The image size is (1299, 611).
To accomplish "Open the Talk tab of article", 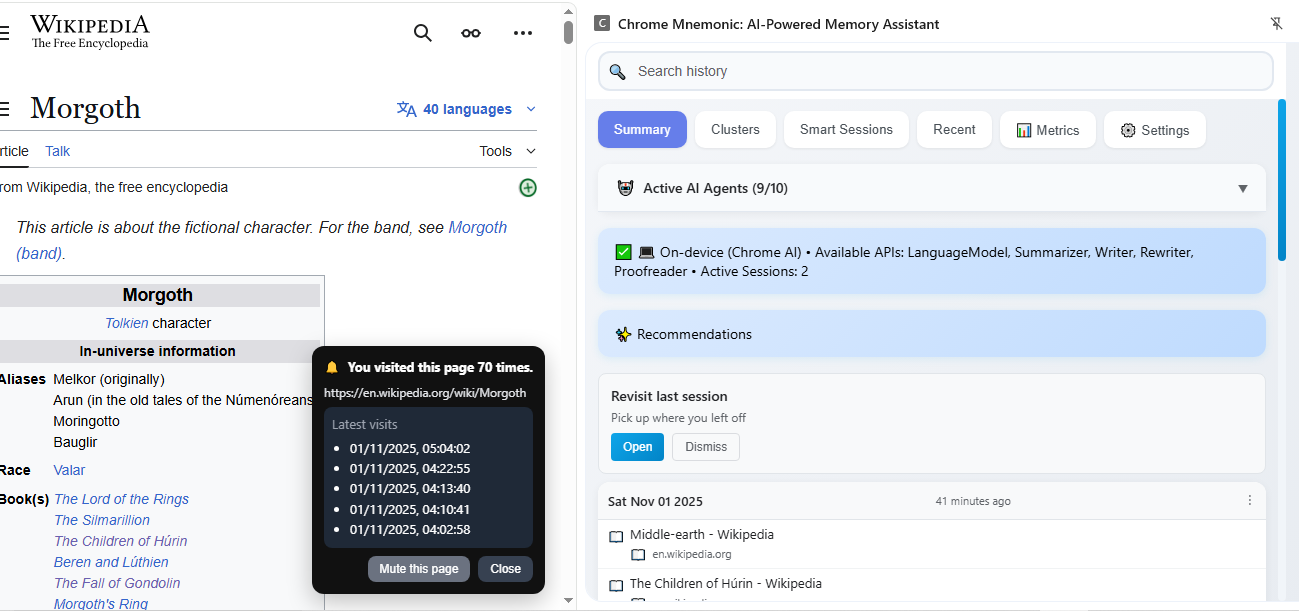I will (57, 151).
